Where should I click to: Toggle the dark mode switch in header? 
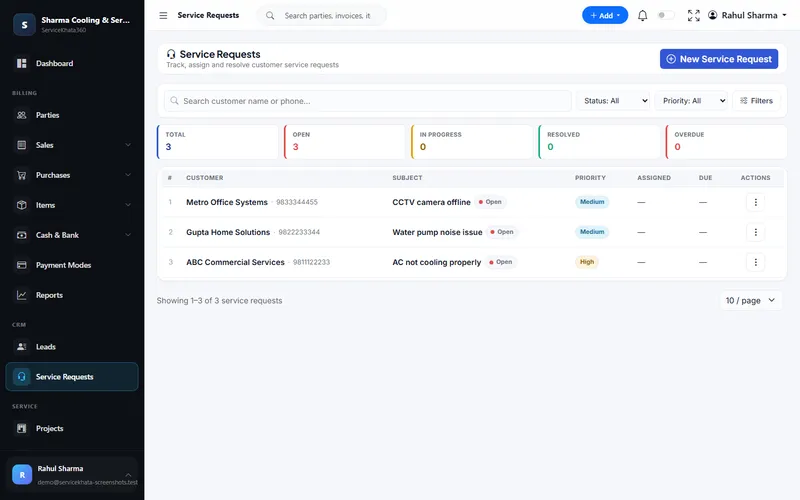[x=665, y=15]
